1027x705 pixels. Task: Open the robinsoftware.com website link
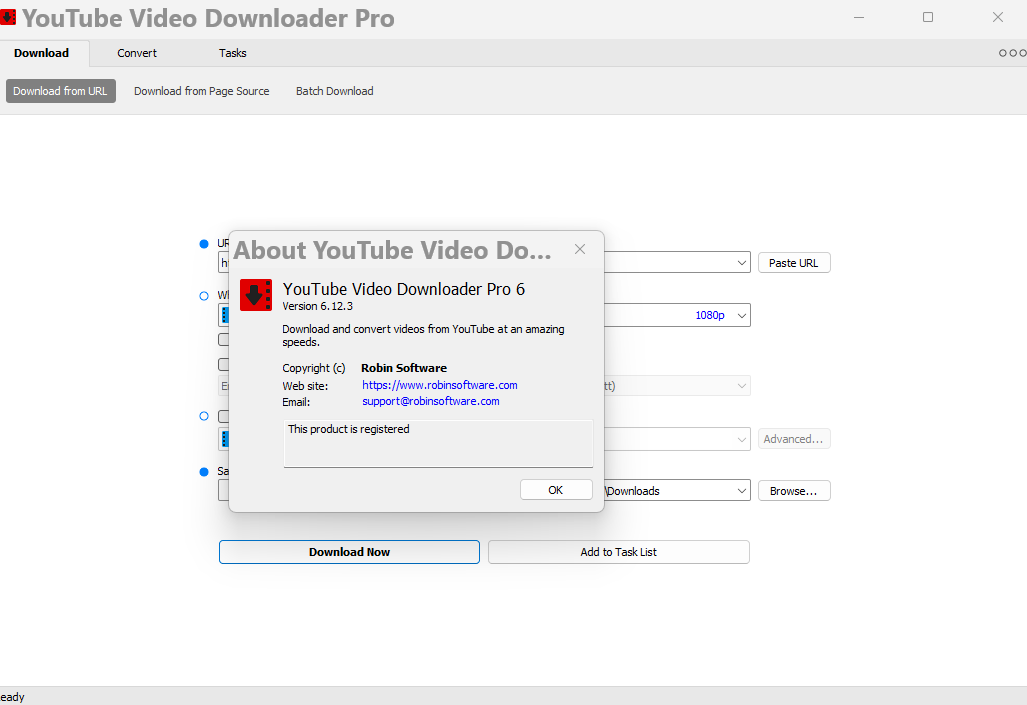[439, 385]
